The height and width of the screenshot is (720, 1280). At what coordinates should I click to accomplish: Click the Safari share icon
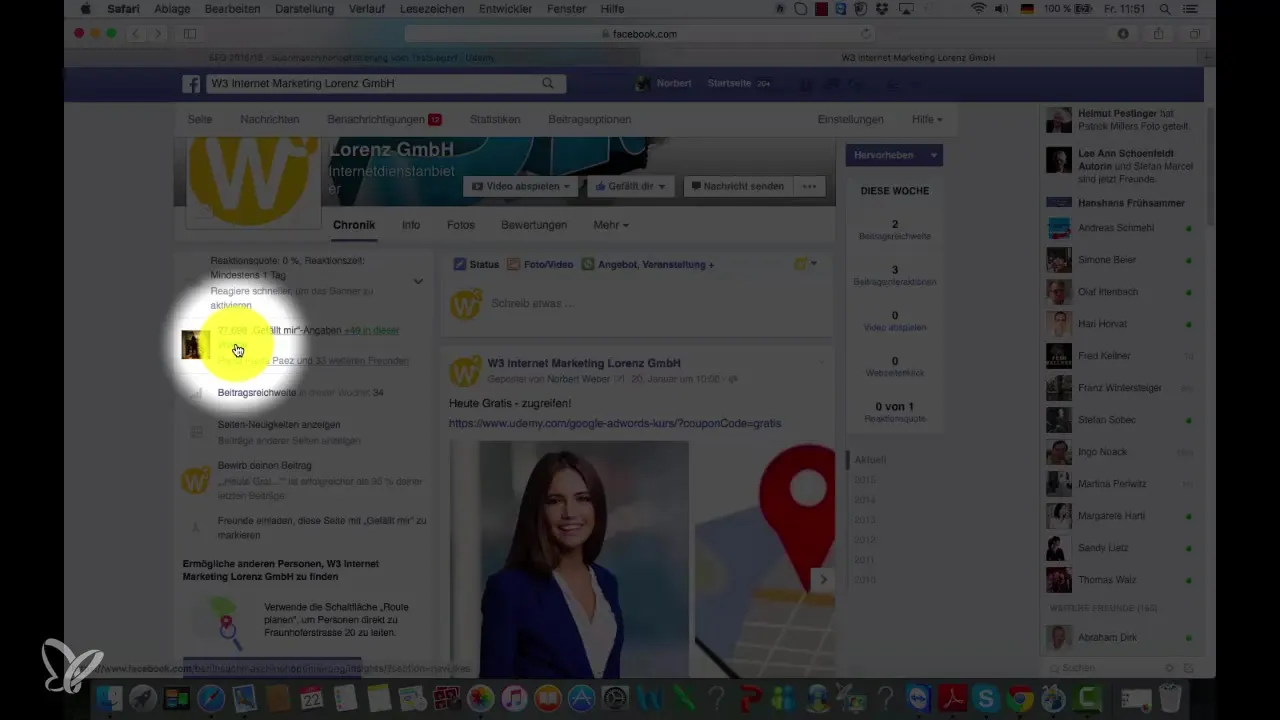pyautogui.click(x=1159, y=33)
